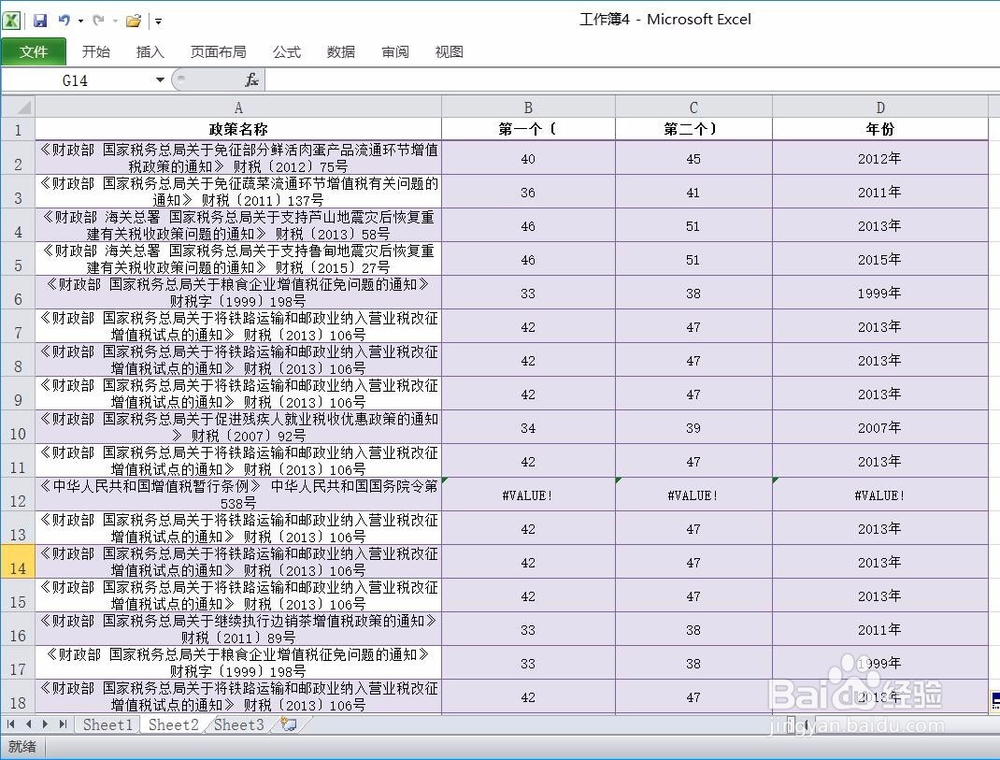Select highlighted row 14 header

(18, 562)
